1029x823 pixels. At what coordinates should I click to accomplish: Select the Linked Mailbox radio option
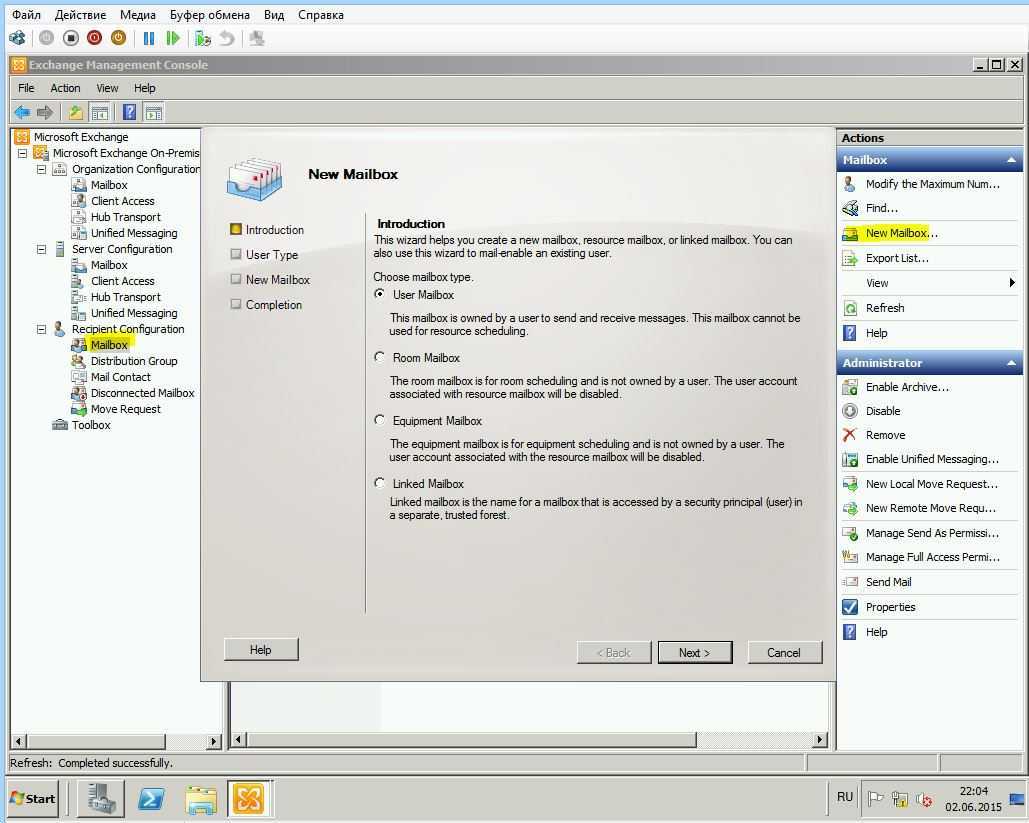[x=380, y=483]
